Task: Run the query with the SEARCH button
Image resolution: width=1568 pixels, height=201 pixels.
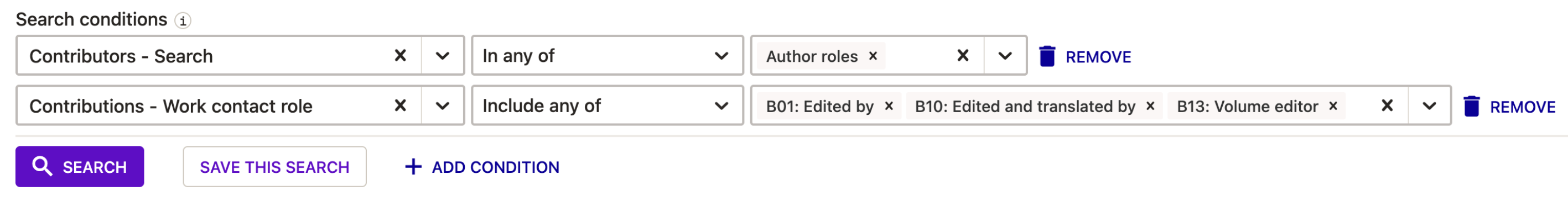Action: tap(80, 166)
